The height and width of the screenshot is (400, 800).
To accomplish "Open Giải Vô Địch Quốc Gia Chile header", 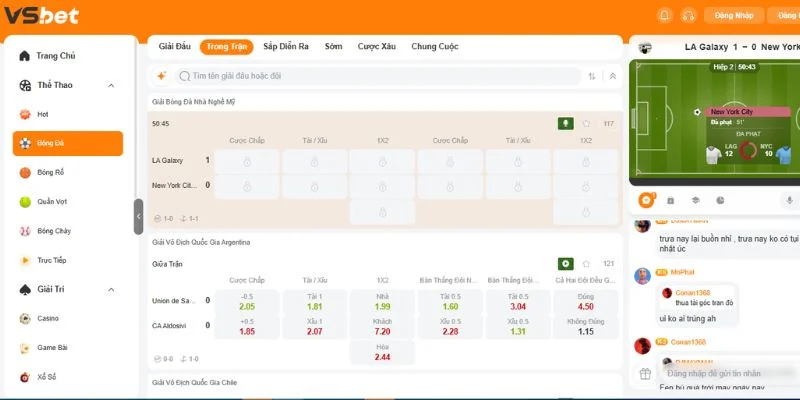I will 385,382.
